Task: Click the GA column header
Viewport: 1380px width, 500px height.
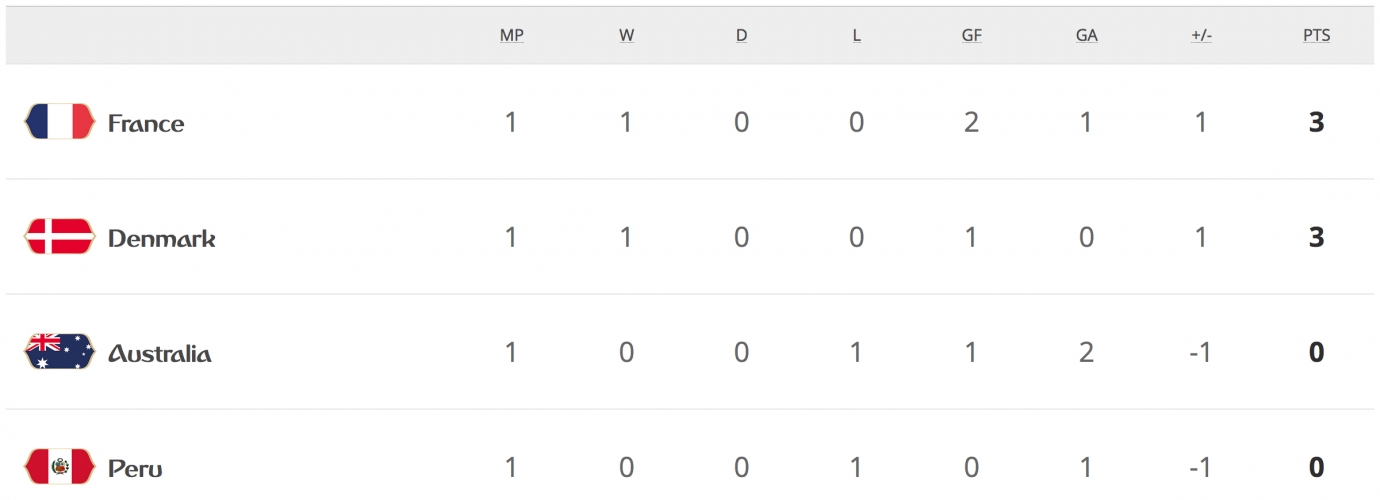Action: tap(1087, 35)
